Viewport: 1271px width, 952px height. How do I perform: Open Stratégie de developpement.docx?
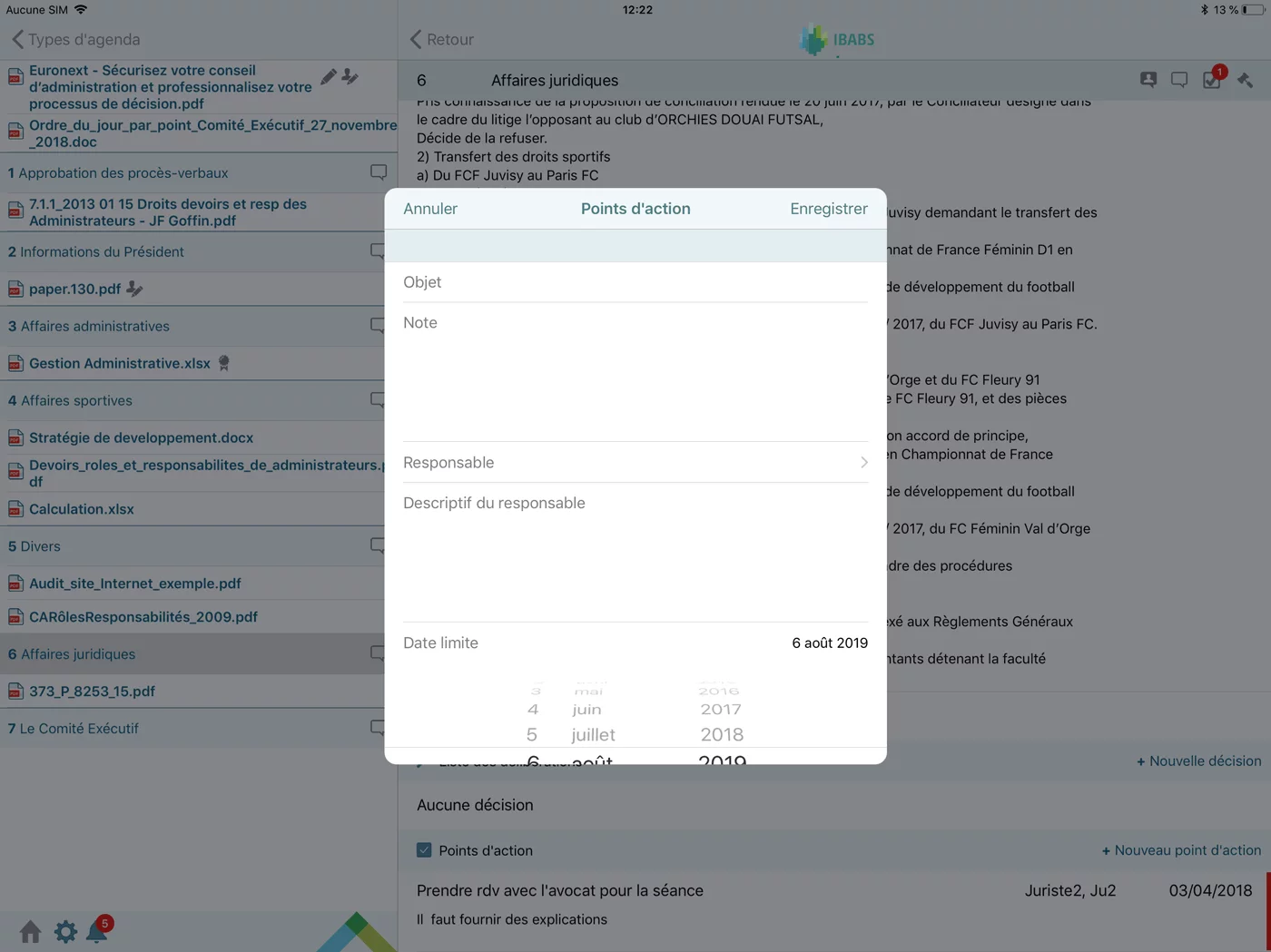coord(141,437)
